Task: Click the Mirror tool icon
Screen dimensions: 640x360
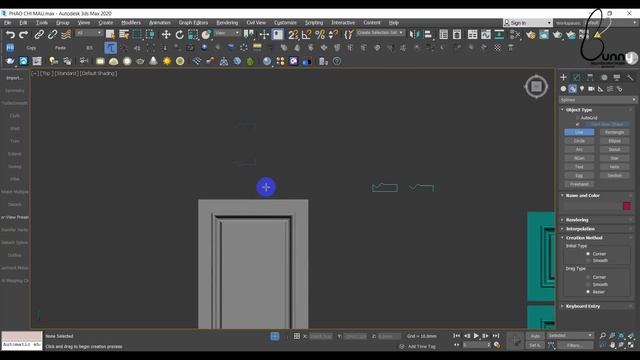Action: pyautogui.click(x=414, y=35)
